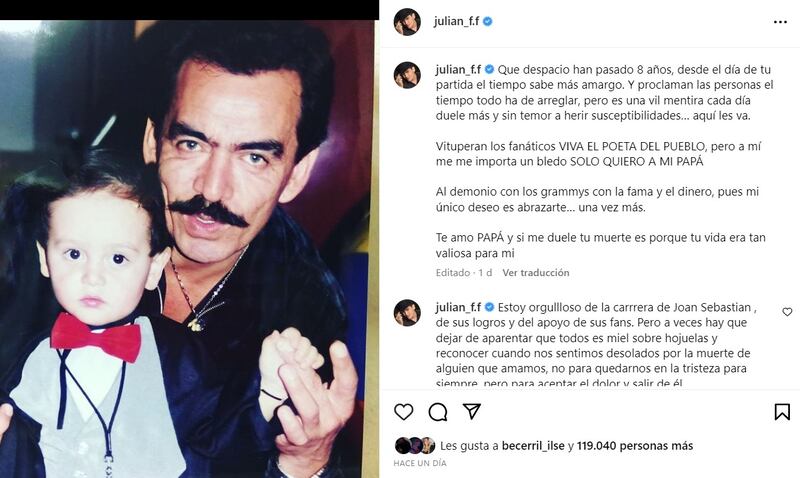Like the post with the heart icon

404,412
